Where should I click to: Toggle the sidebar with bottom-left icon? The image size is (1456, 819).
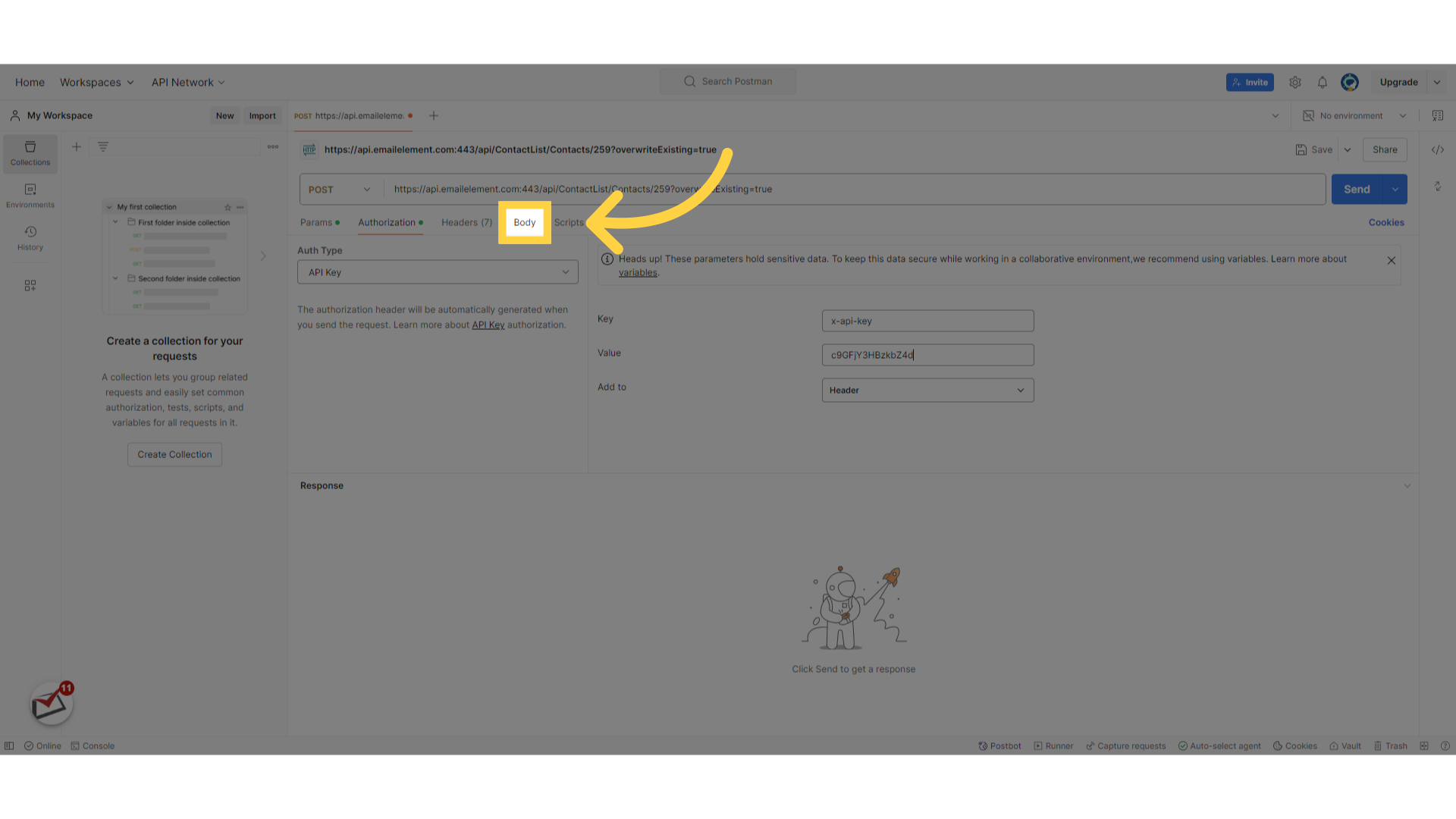click(9, 746)
